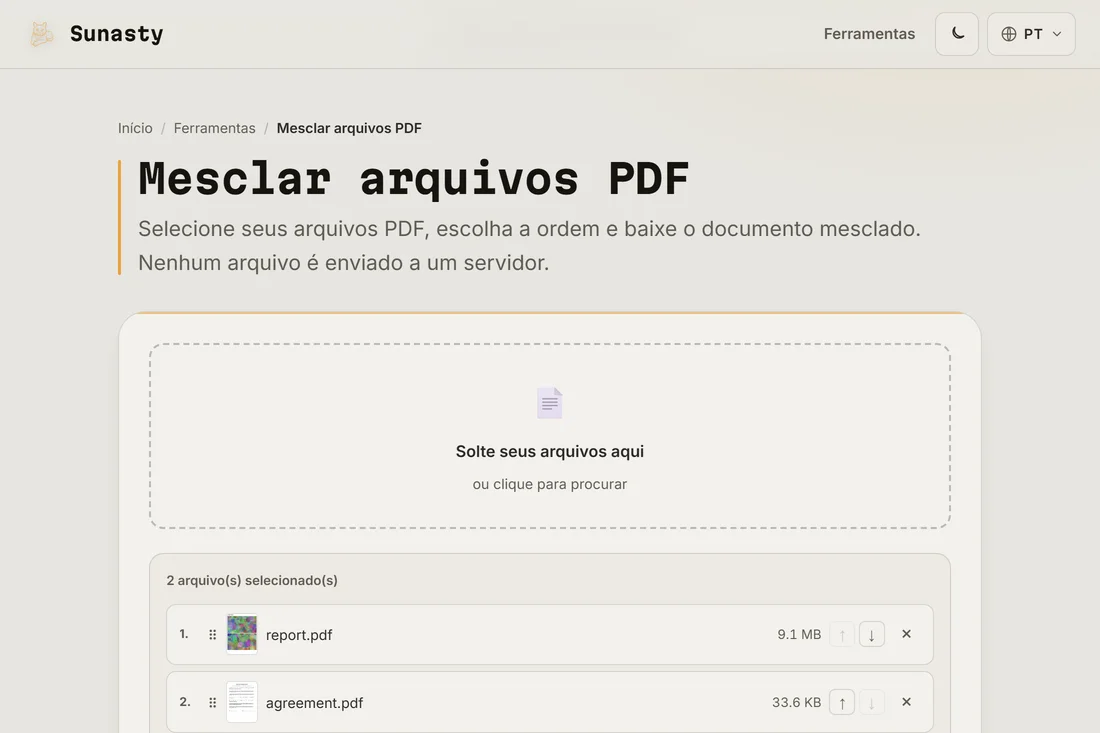Toggle dark mode with the moon icon
The height and width of the screenshot is (733, 1100).
pos(957,34)
